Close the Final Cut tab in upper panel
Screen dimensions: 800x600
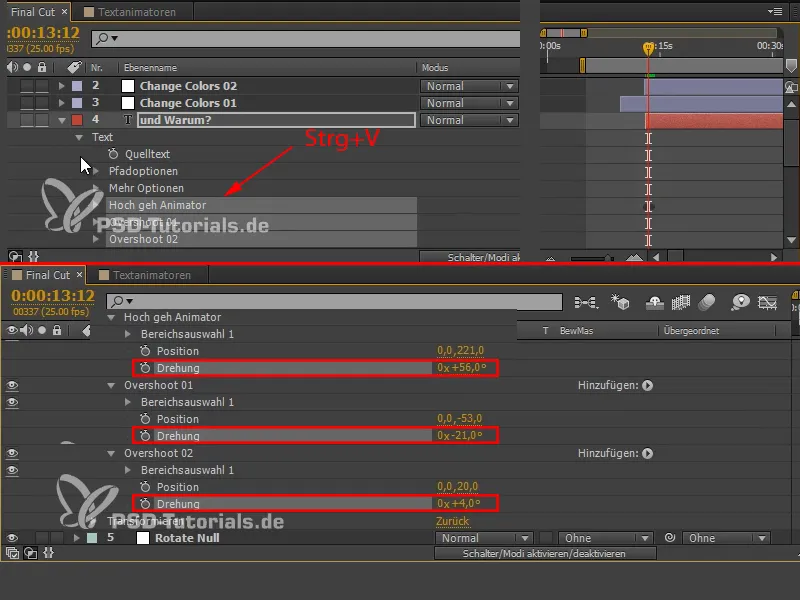[64, 11]
